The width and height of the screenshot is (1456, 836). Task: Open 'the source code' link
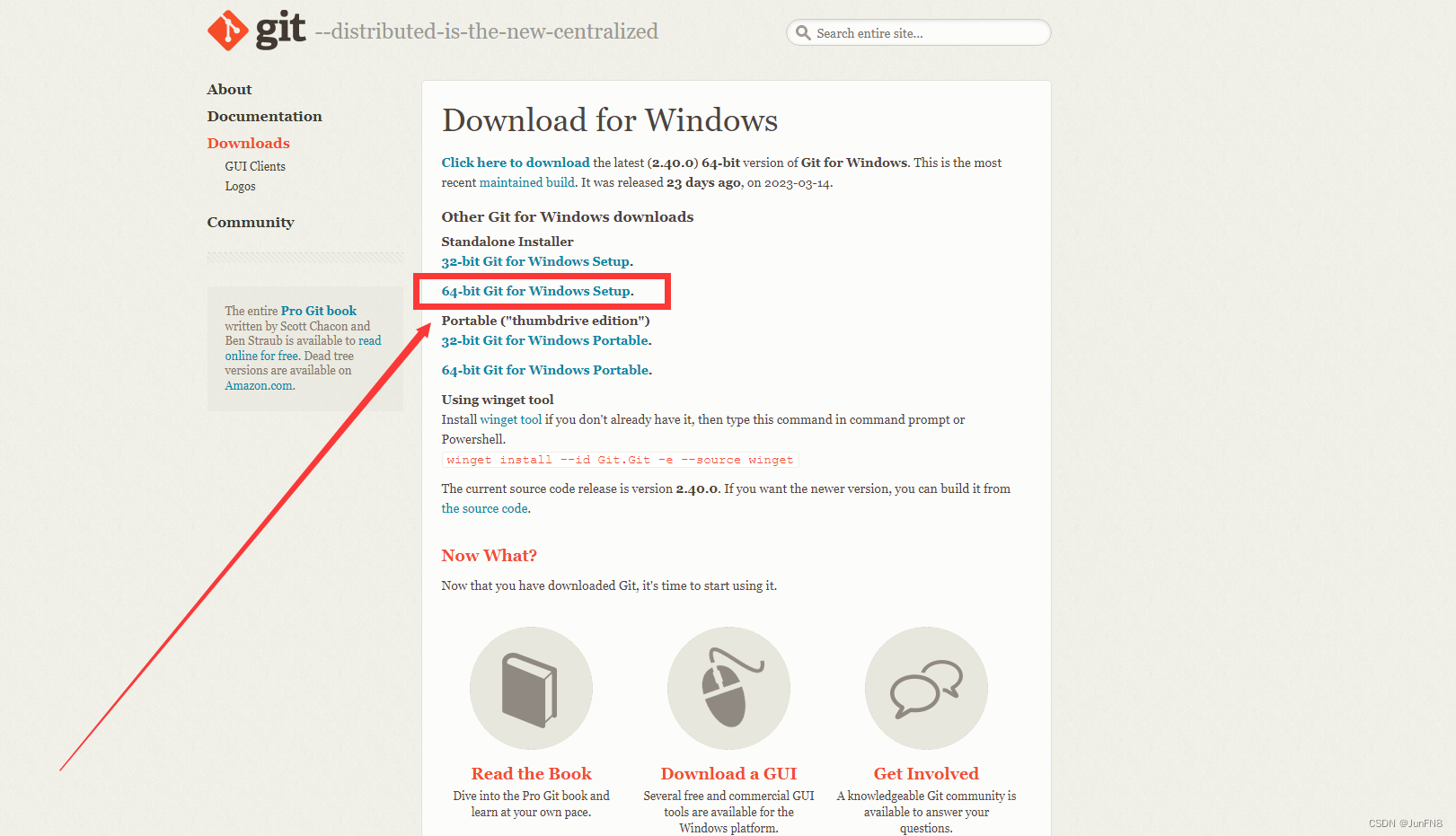(484, 508)
